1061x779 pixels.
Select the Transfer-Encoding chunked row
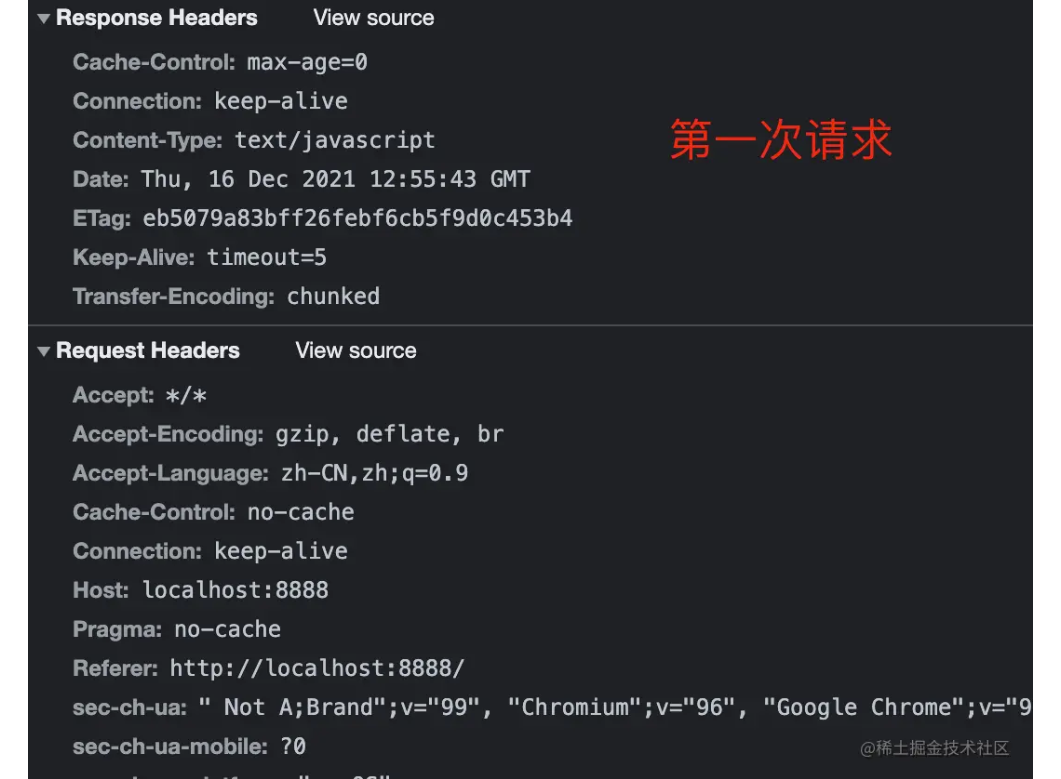(226, 297)
